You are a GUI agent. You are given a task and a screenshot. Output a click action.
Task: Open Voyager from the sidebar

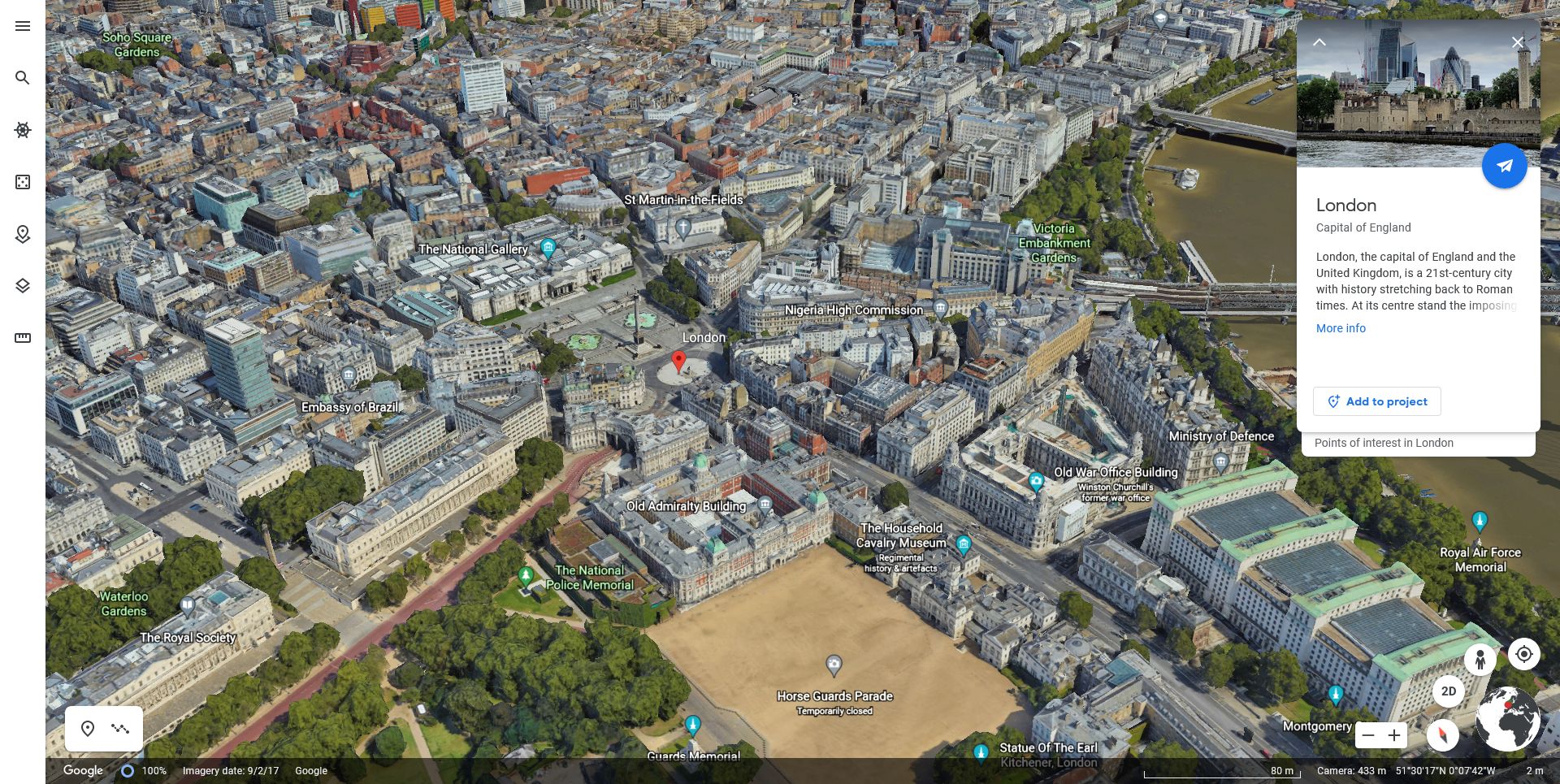23,130
